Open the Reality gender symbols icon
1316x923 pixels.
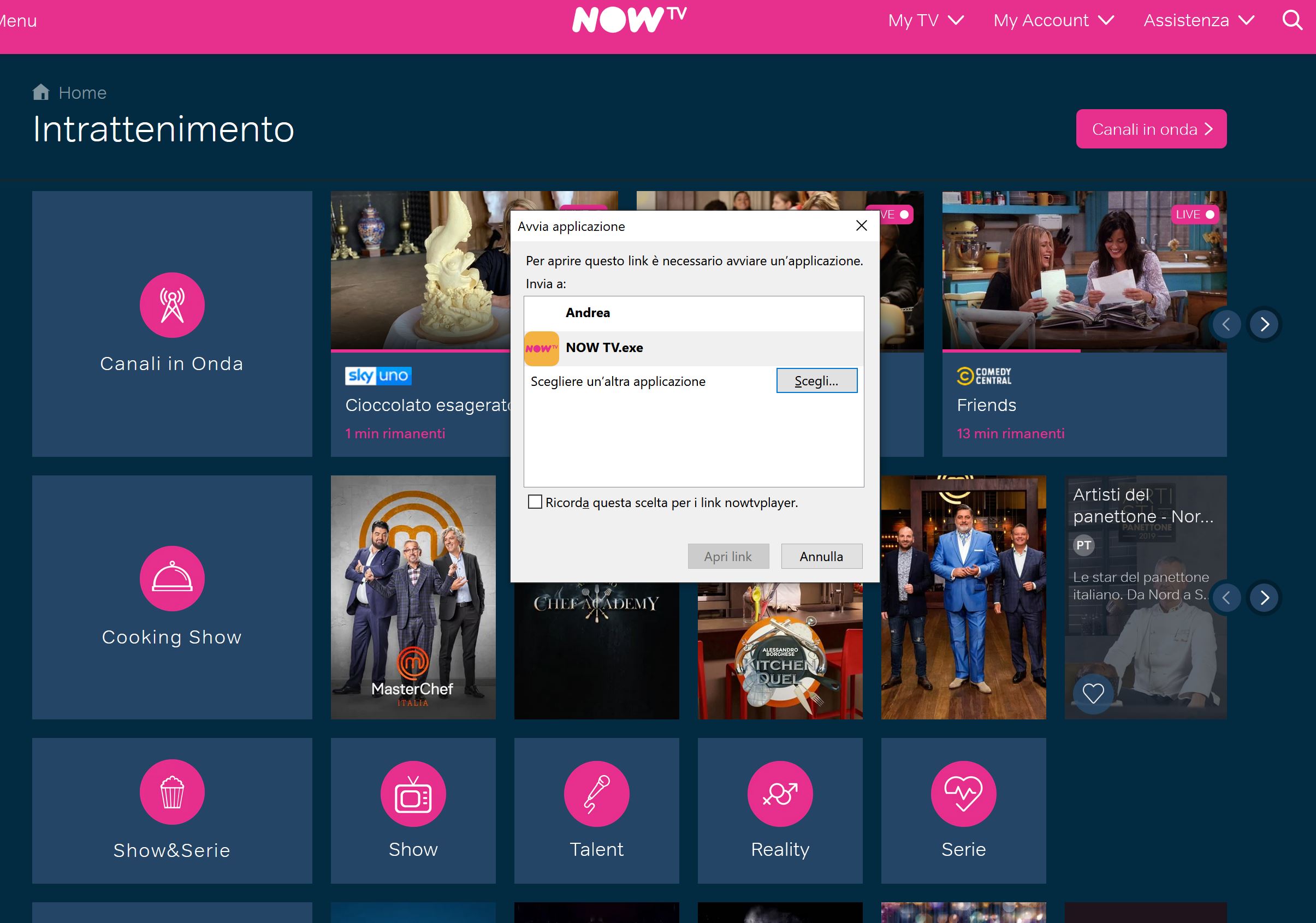point(780,794)
